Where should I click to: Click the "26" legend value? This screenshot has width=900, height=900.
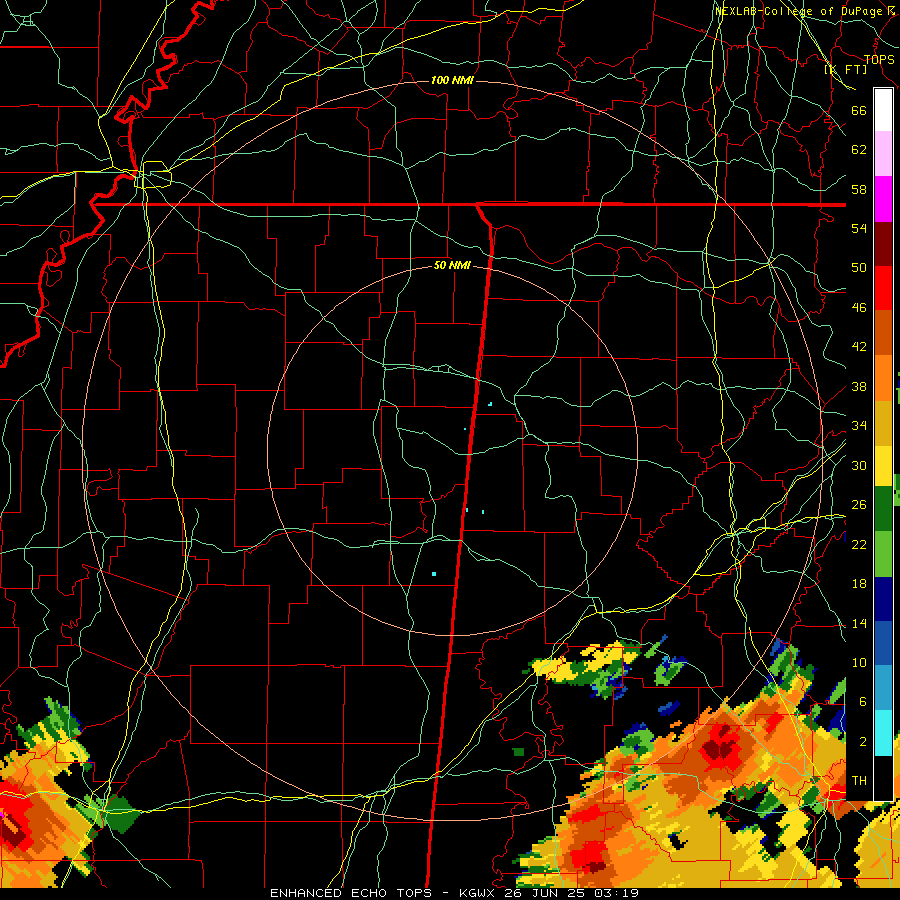click(x=859, y=505)
